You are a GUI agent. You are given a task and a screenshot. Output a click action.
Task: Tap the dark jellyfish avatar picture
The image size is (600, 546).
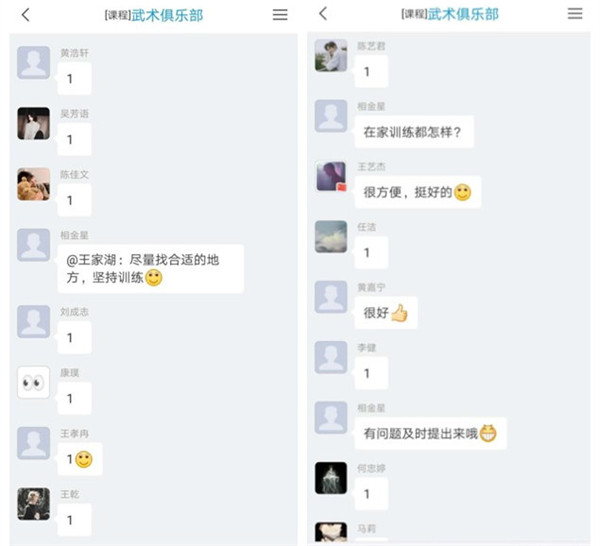[x=331, y=478]
